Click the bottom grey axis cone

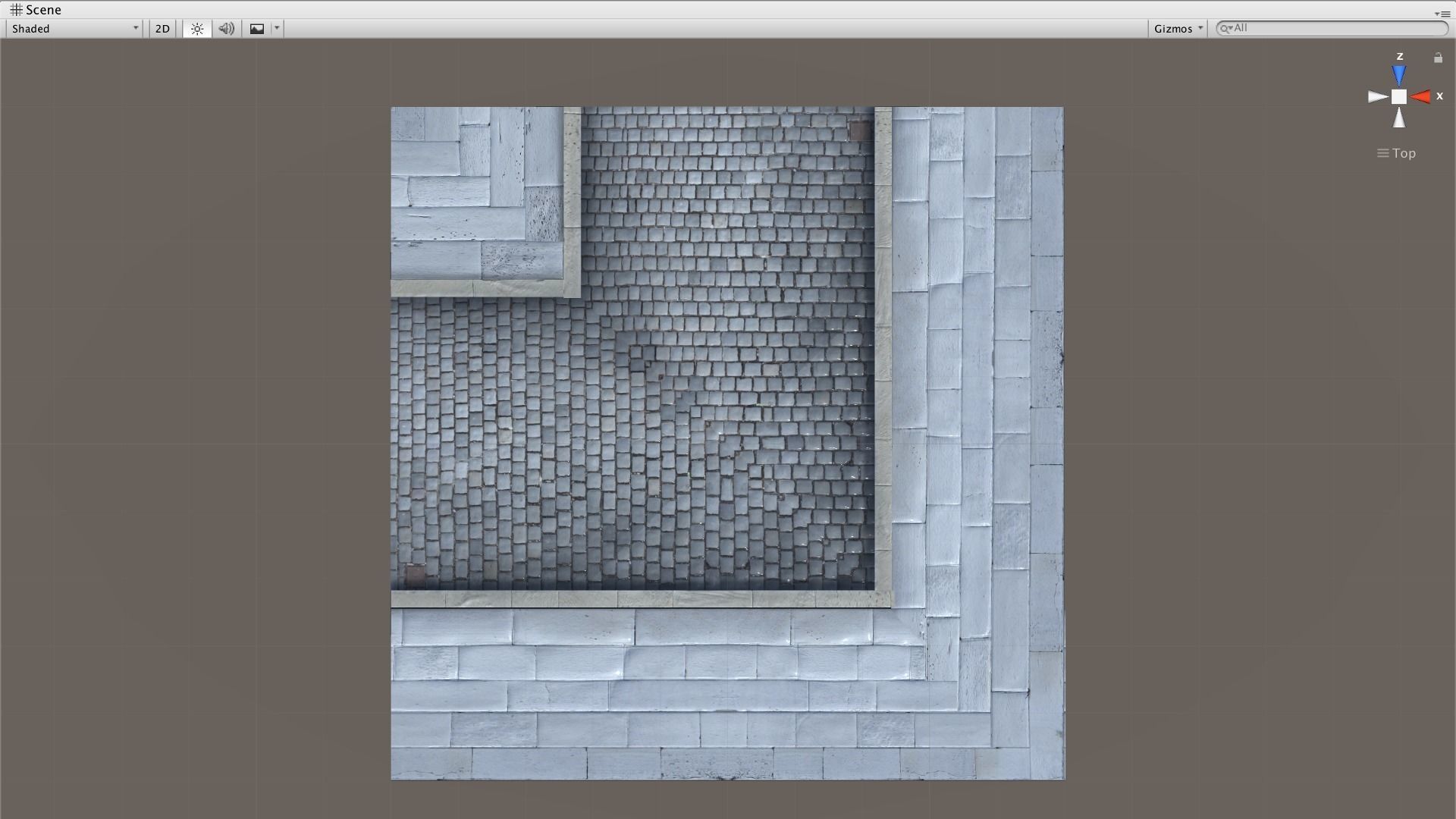[x=1399, y=118]
